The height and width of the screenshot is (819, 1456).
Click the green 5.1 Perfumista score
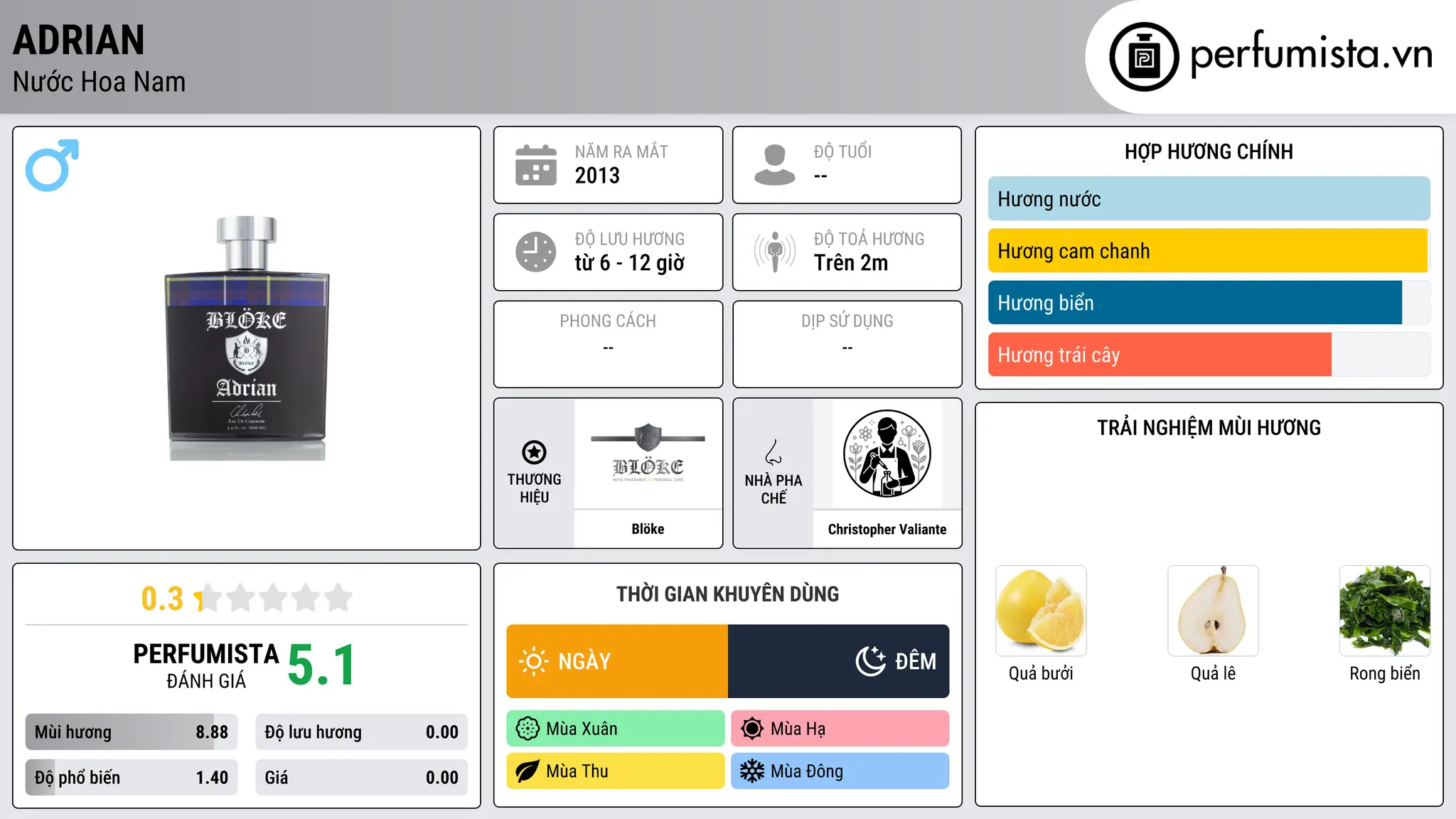click(x=322, y=665)
